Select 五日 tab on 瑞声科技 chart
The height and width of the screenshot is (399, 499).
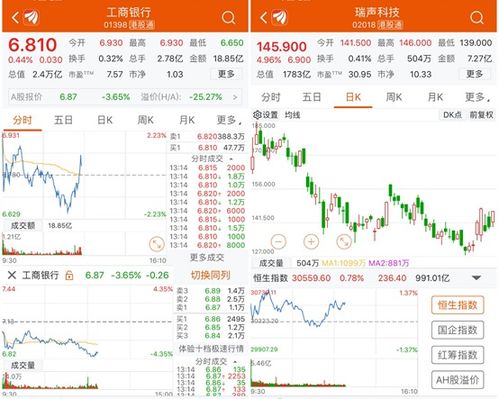(311, 97)
